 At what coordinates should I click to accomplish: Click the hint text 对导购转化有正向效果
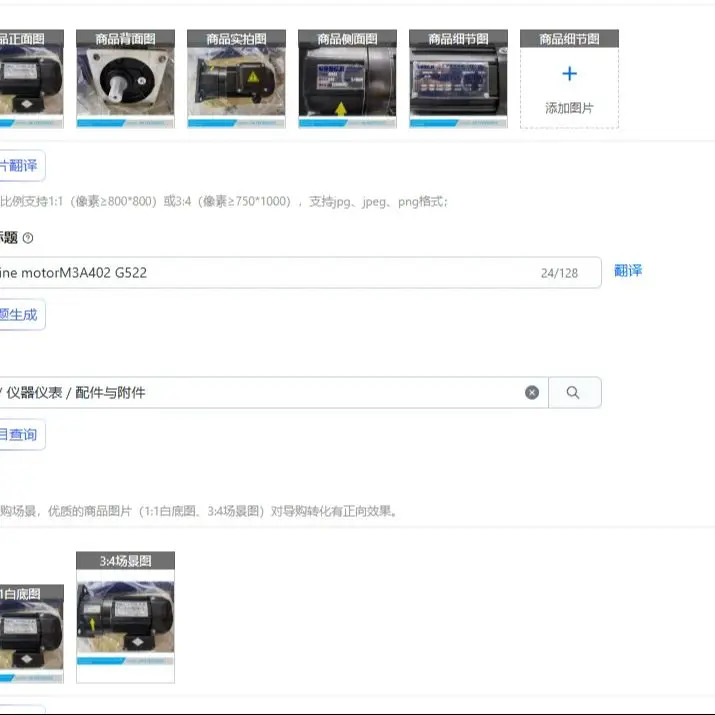pos(333,511)
